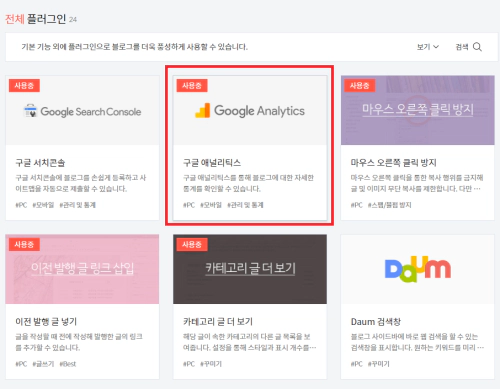Open the 카테고리 글 더 보기 dark banner
Screen dimensions: 500x389
pos(250,269)
